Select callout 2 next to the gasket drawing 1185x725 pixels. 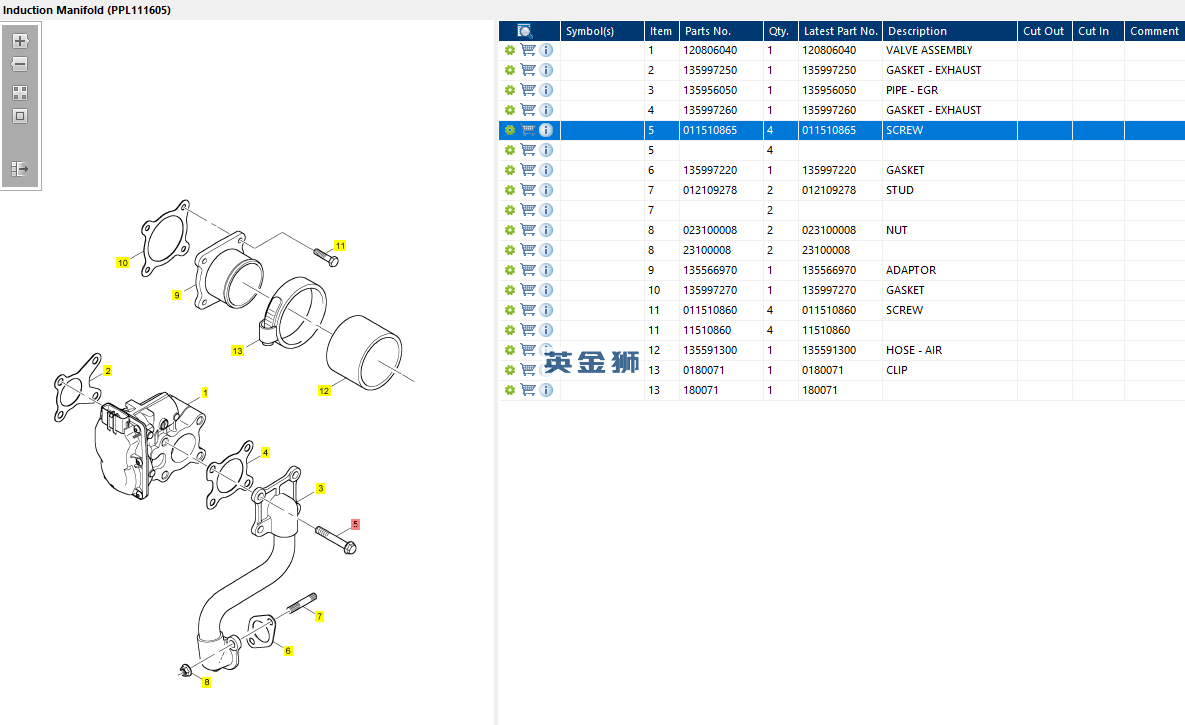coord(108,371)
